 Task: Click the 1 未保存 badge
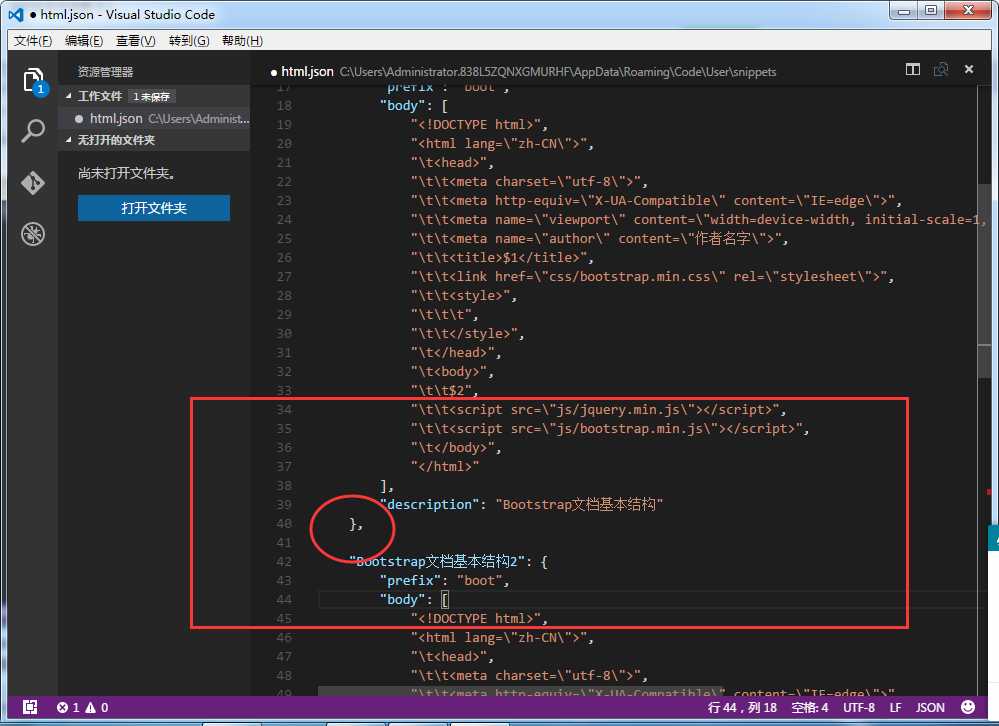pos(151,96)
